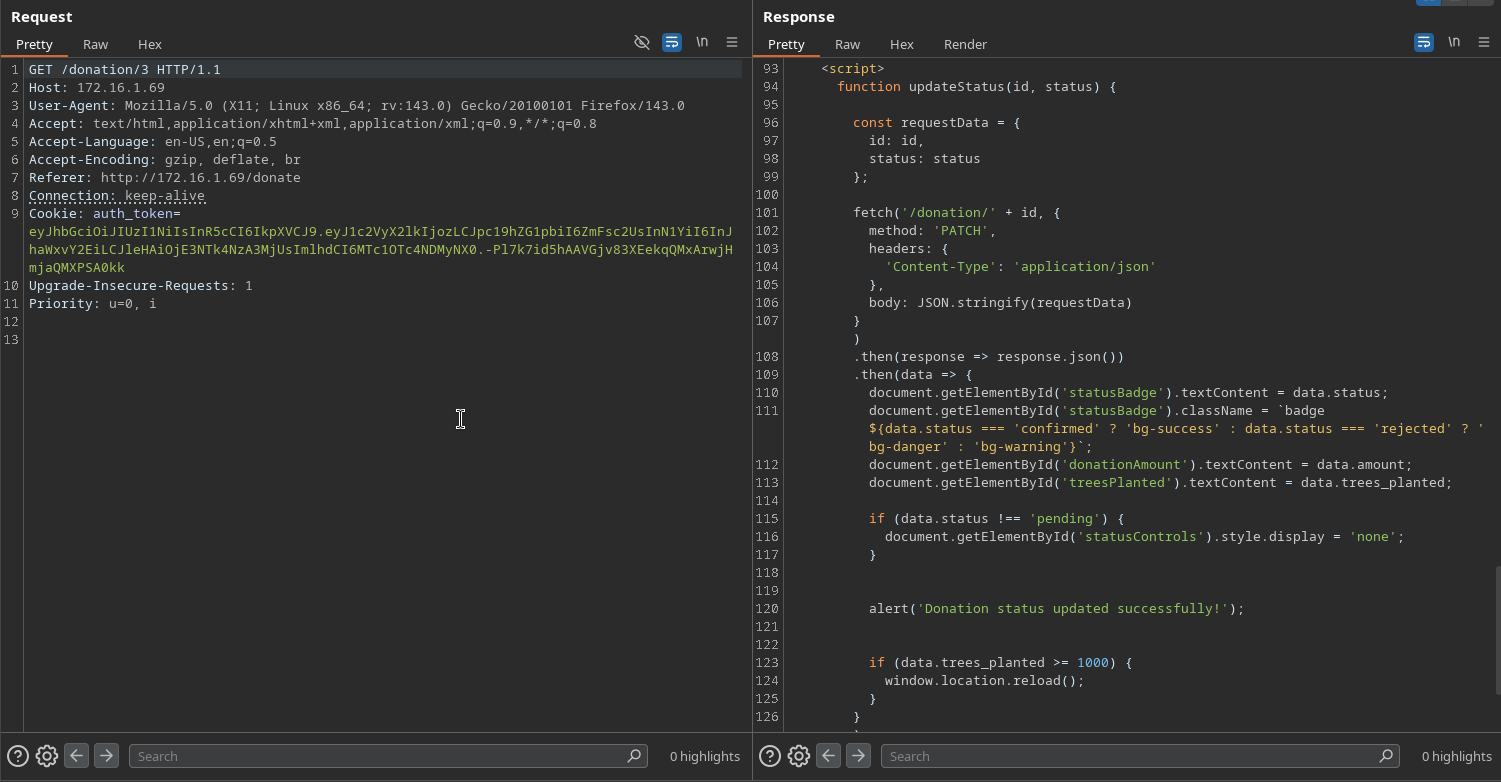This screenshot has width=1501, height=782.
Task: Click the Response panel vertical scrollbar
Action: coord(1496,630)
